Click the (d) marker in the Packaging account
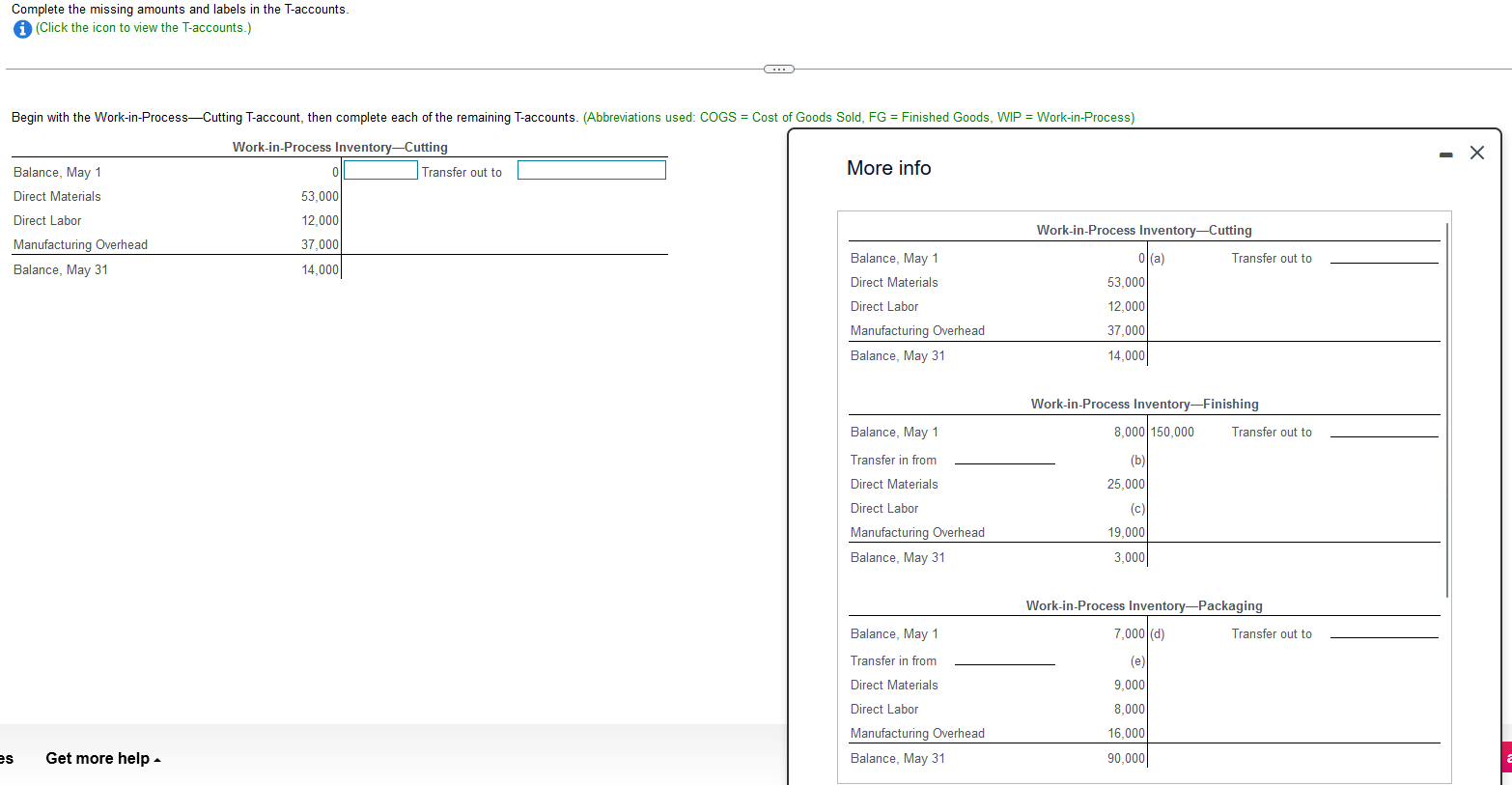This screenshot has width=1512, height=785. [x=1158, y=634]
